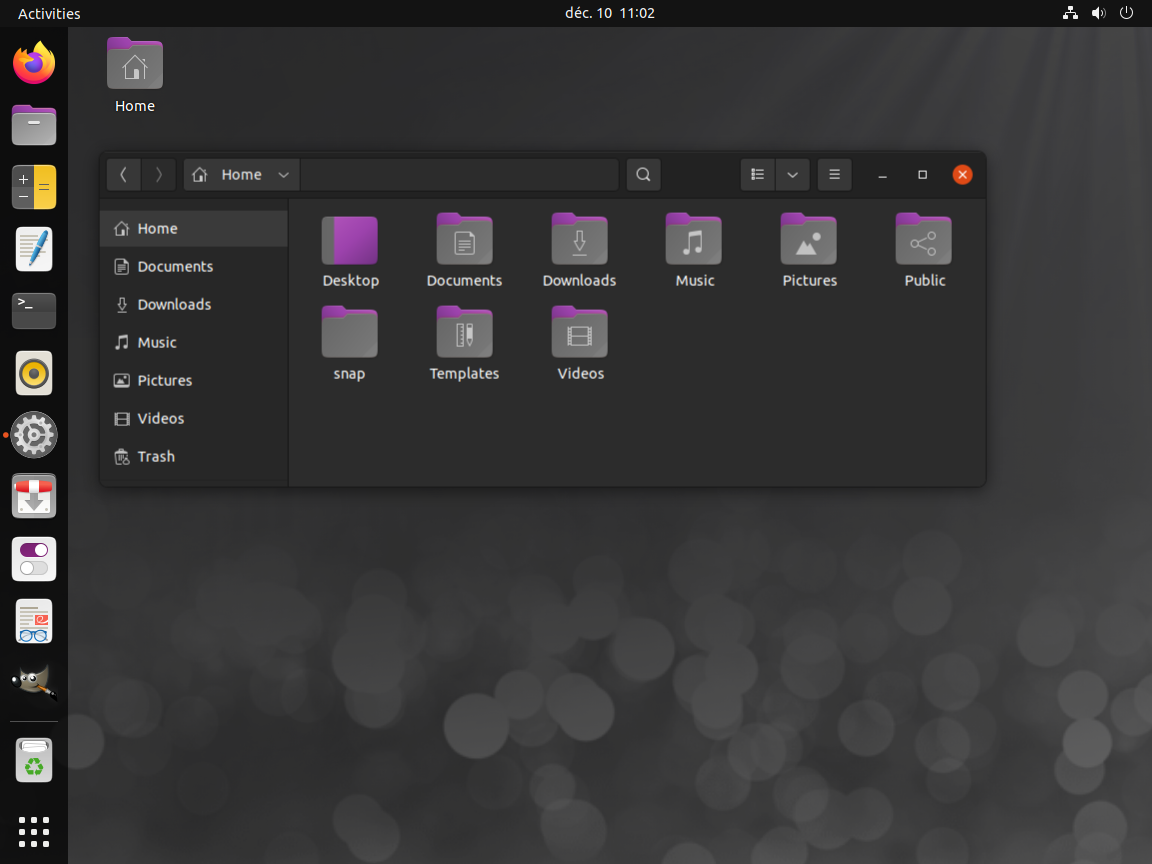The width and height of the screenshot is (1152, 864).
Task: Launch Calculator from the dock
Action: click(x=34, y=187)
